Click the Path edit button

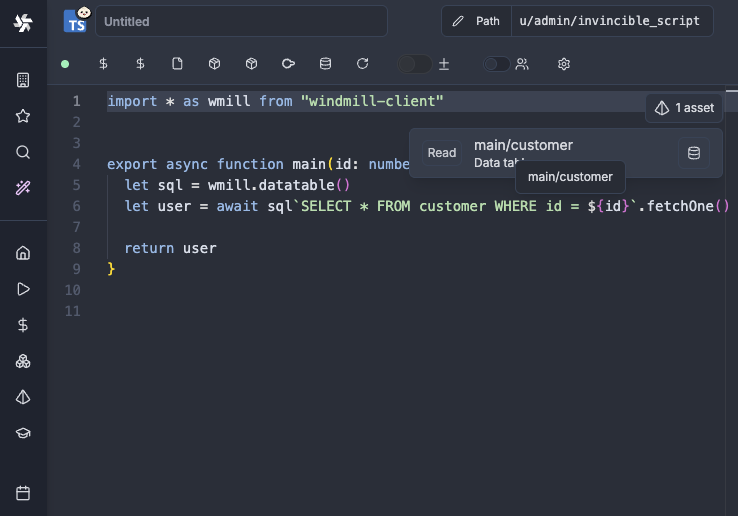click(x=476, y=21)
